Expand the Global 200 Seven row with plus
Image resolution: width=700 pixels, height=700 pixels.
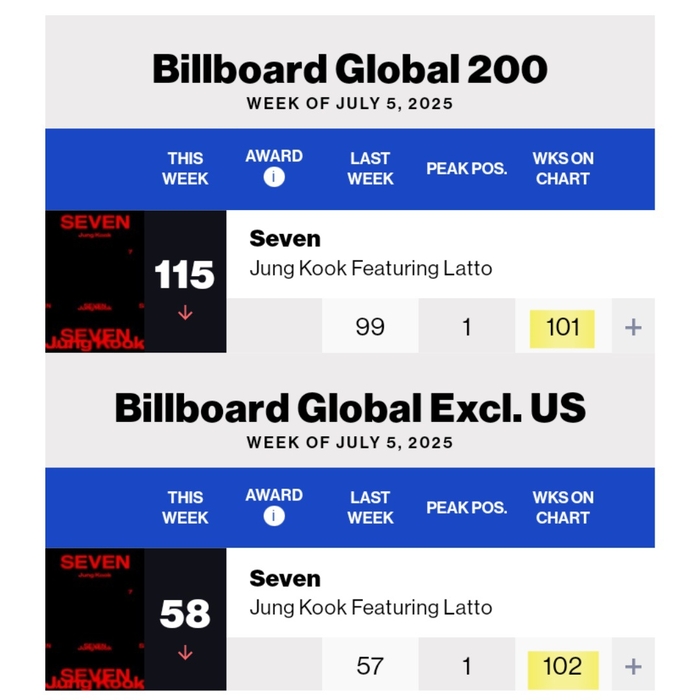633,327
